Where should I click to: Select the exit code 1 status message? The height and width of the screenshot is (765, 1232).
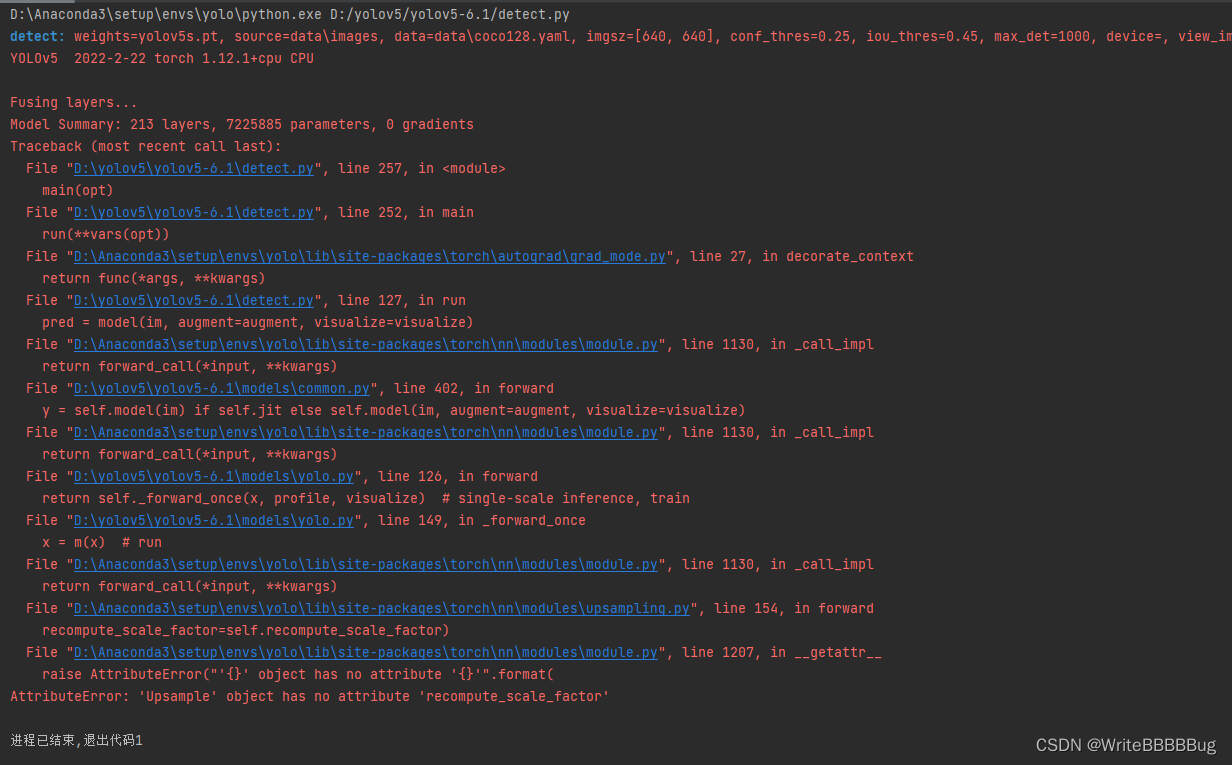click(x=76, y=740)
